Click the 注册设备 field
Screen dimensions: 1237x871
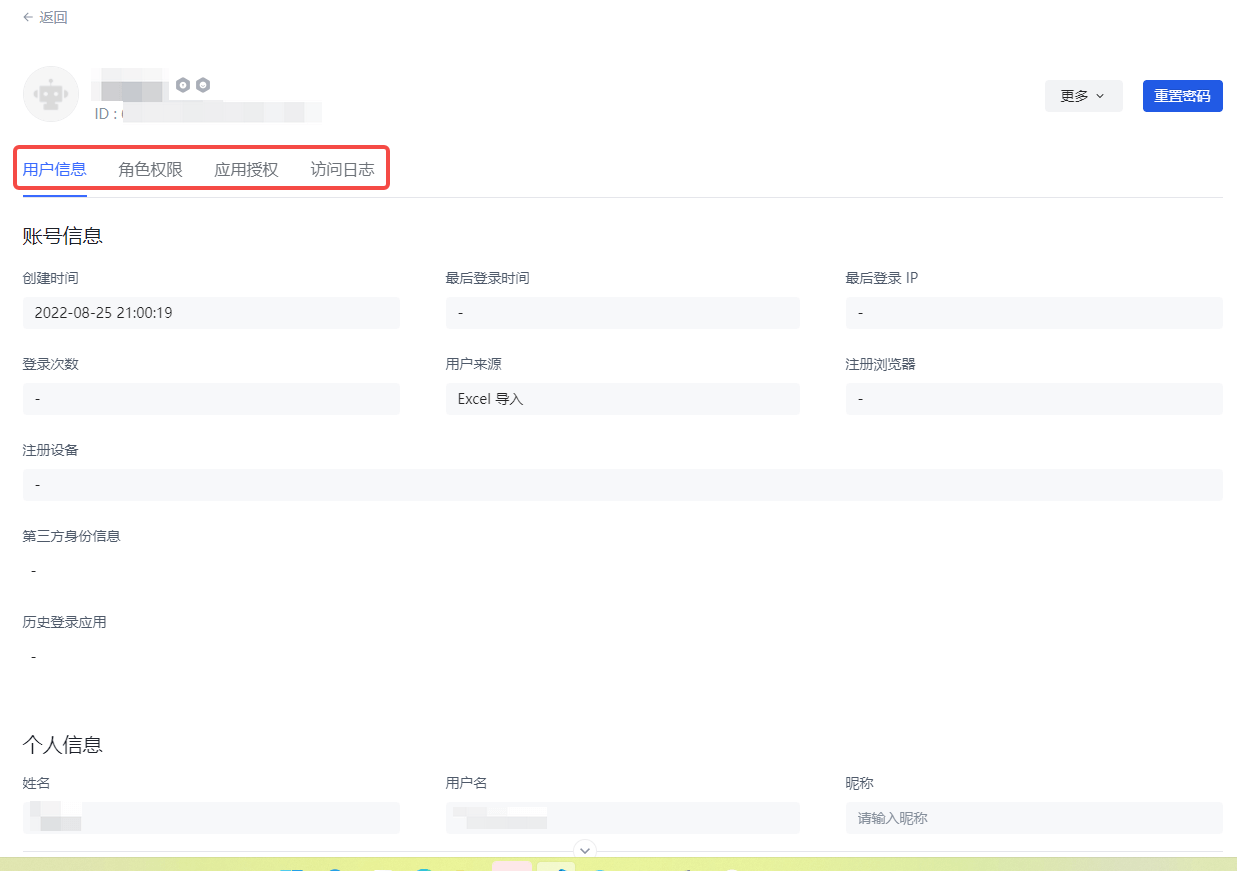tap(622, 485)
